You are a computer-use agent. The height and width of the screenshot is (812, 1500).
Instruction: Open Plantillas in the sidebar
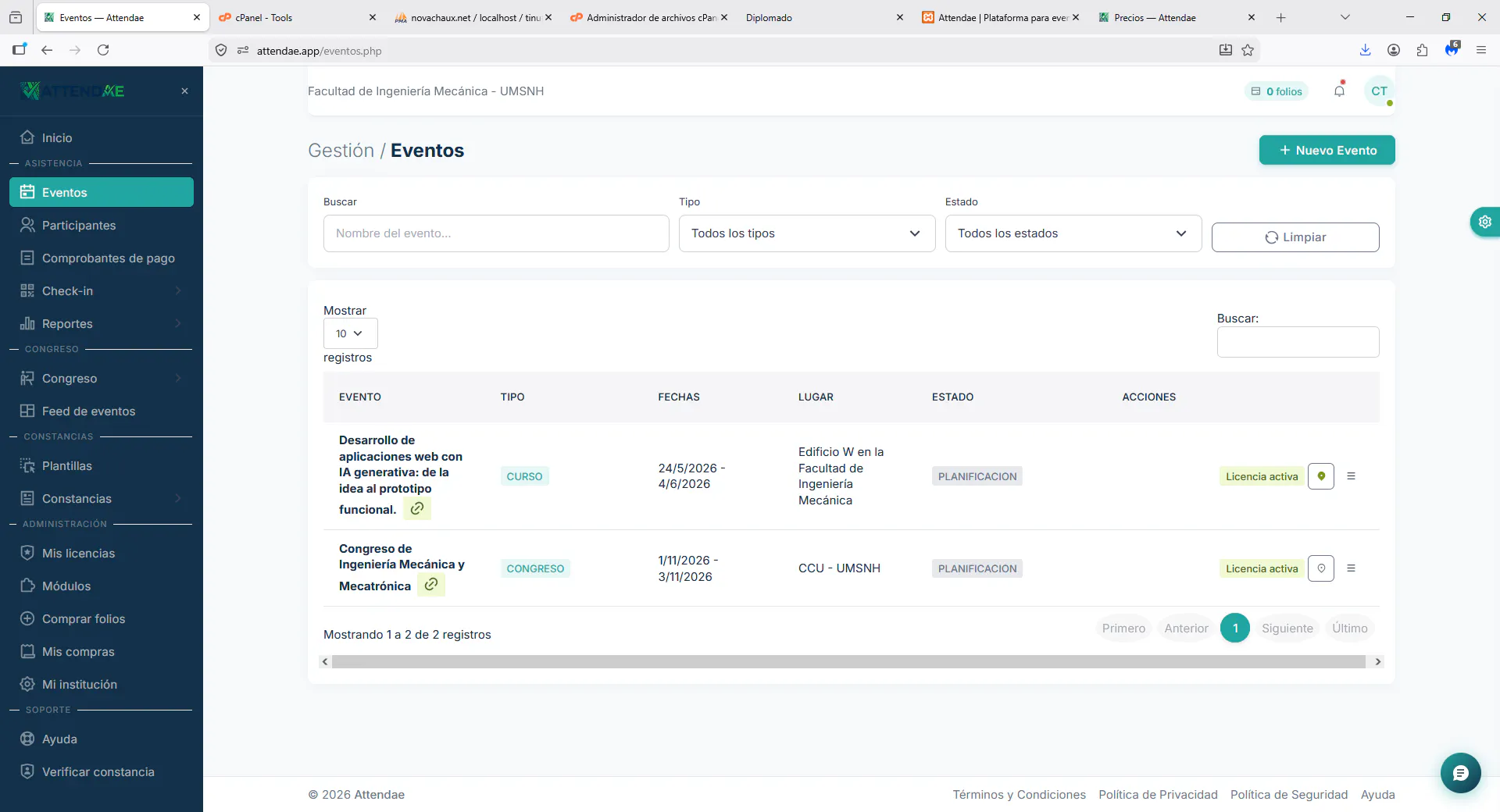pos(102,466)
